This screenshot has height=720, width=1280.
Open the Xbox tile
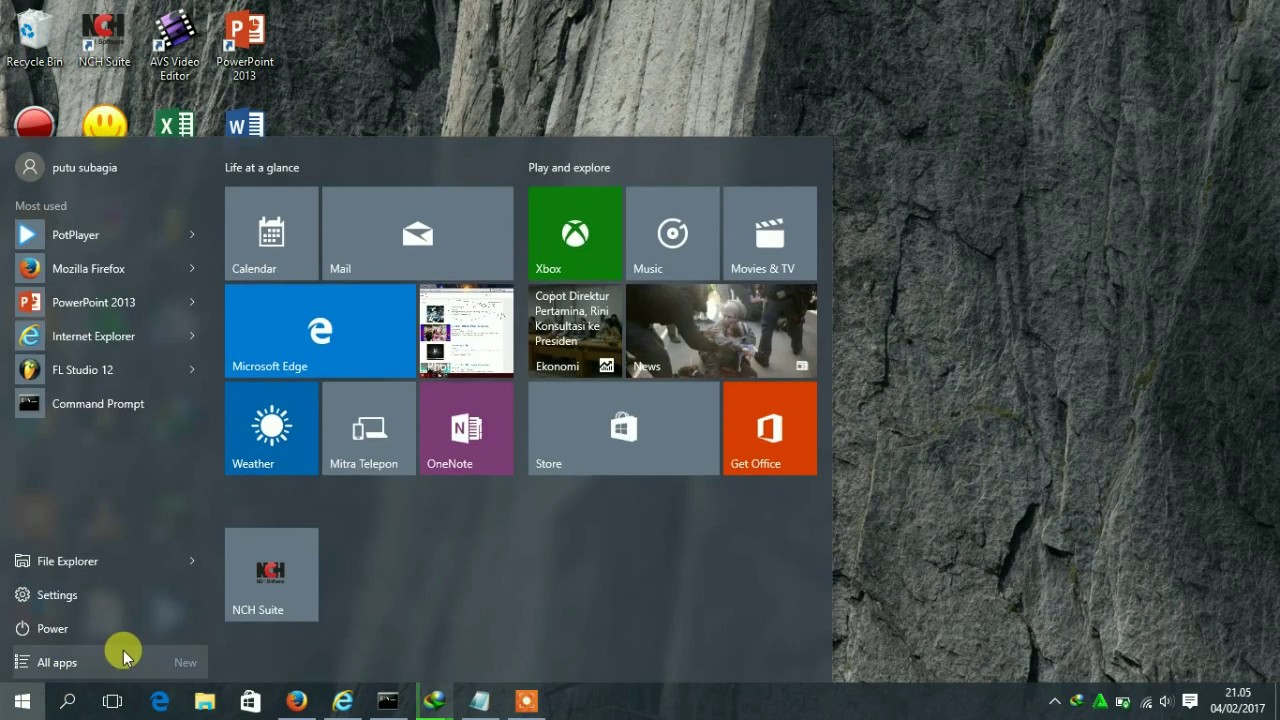coord(575,233)
